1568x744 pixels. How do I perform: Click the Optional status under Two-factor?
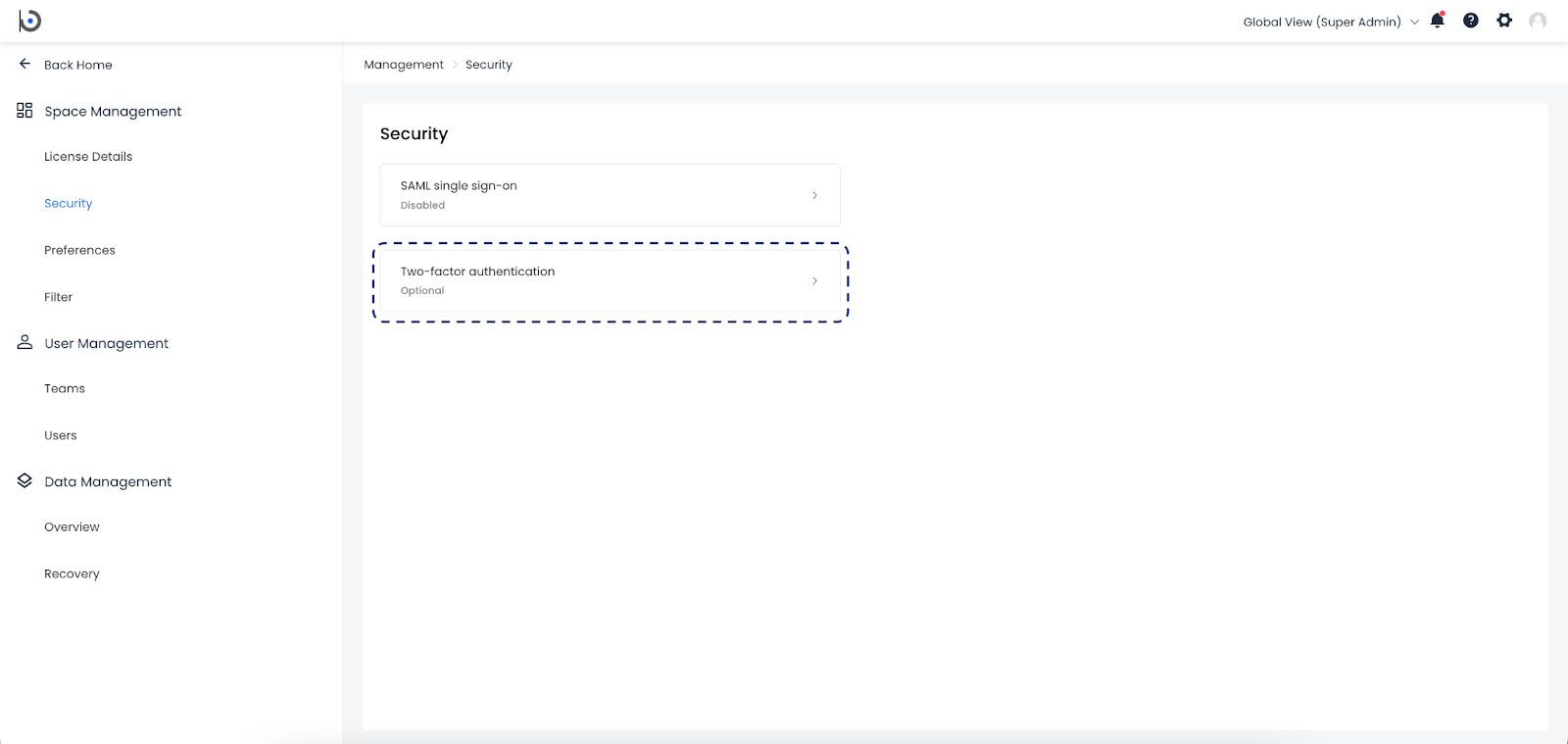click(422, 290)
